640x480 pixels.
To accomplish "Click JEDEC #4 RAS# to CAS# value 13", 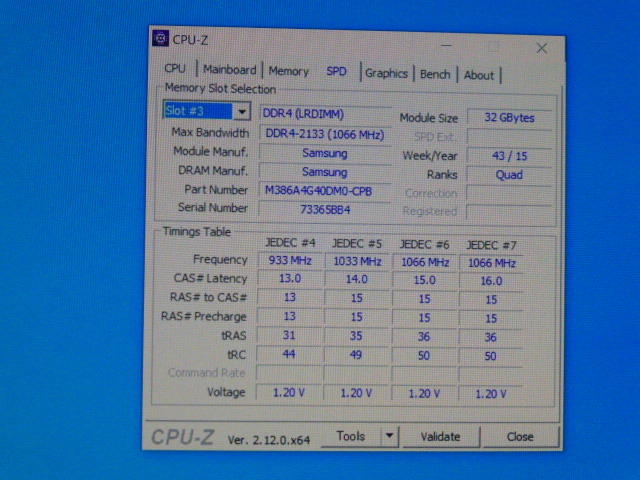I will (x=290, y=298).
